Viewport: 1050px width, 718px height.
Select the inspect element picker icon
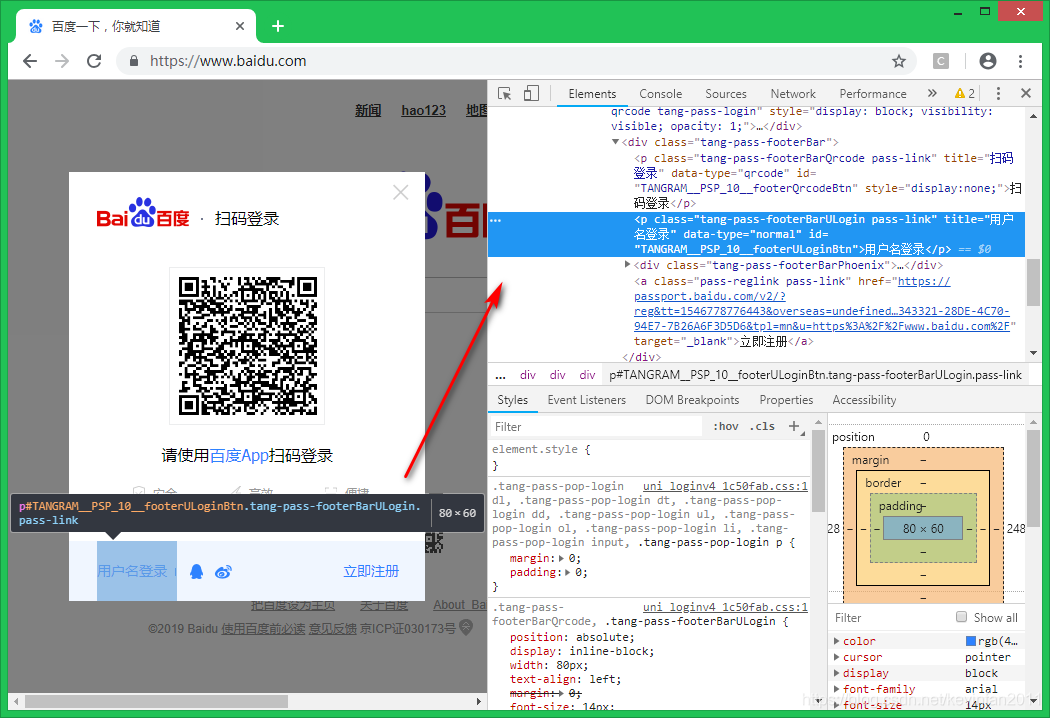pyautogui.click(x=504, y=94)
